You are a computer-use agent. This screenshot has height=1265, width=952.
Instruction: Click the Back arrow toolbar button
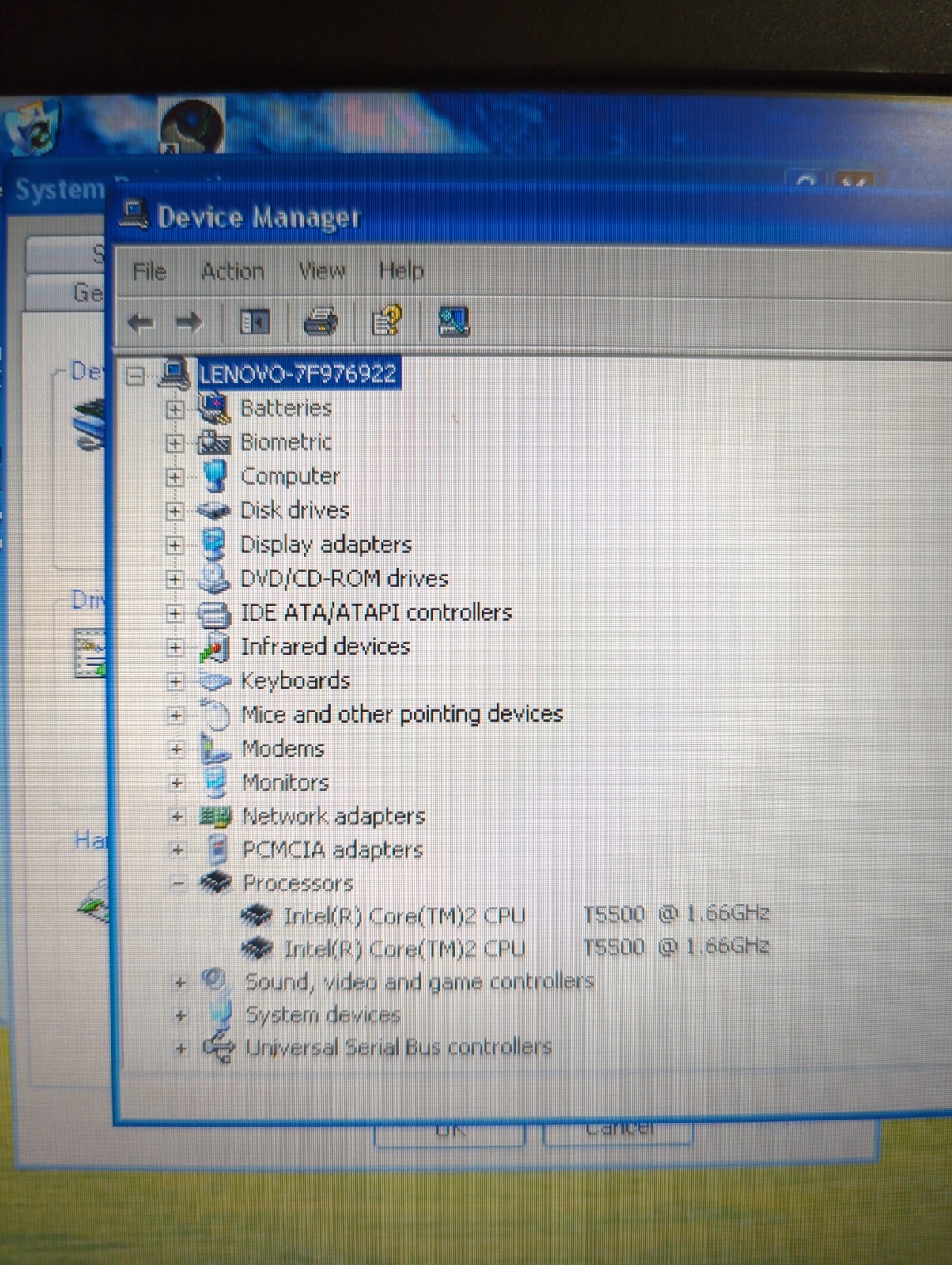click(x=141, y=323)
